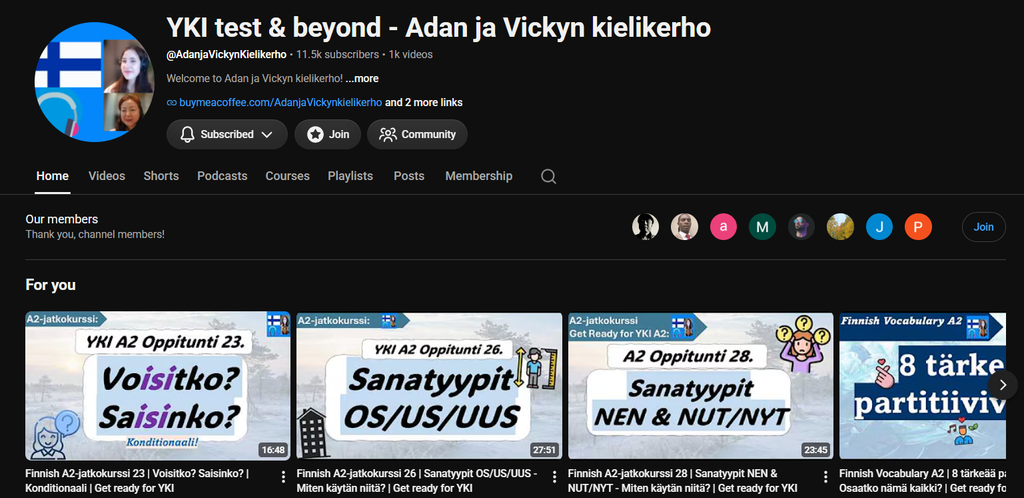1024x498 pixels.
Task: Click the first member avatar with sketch portrait
Action: [x=645, y=227]
